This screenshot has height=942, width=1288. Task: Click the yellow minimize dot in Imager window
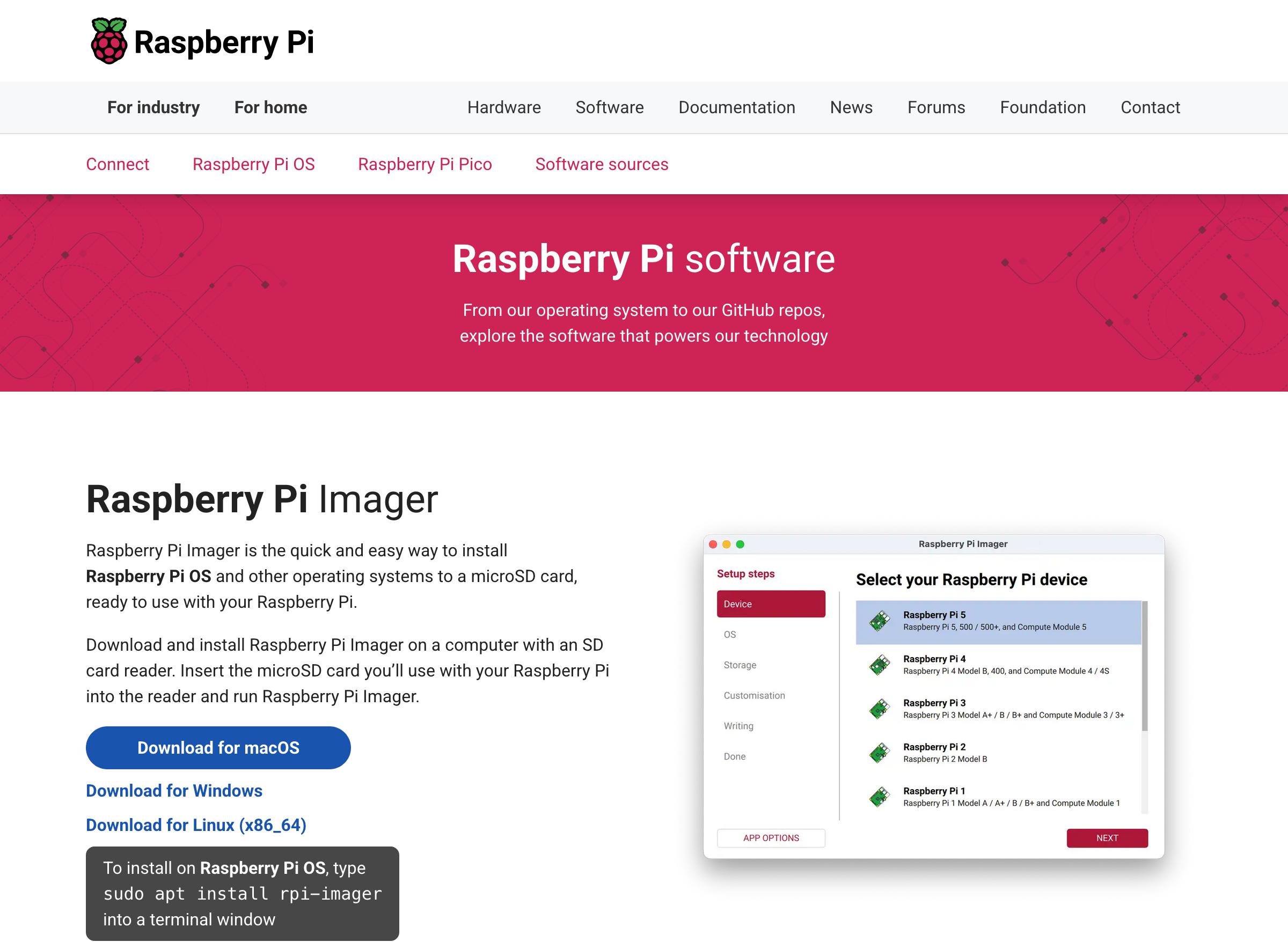[x=727, y=544]
